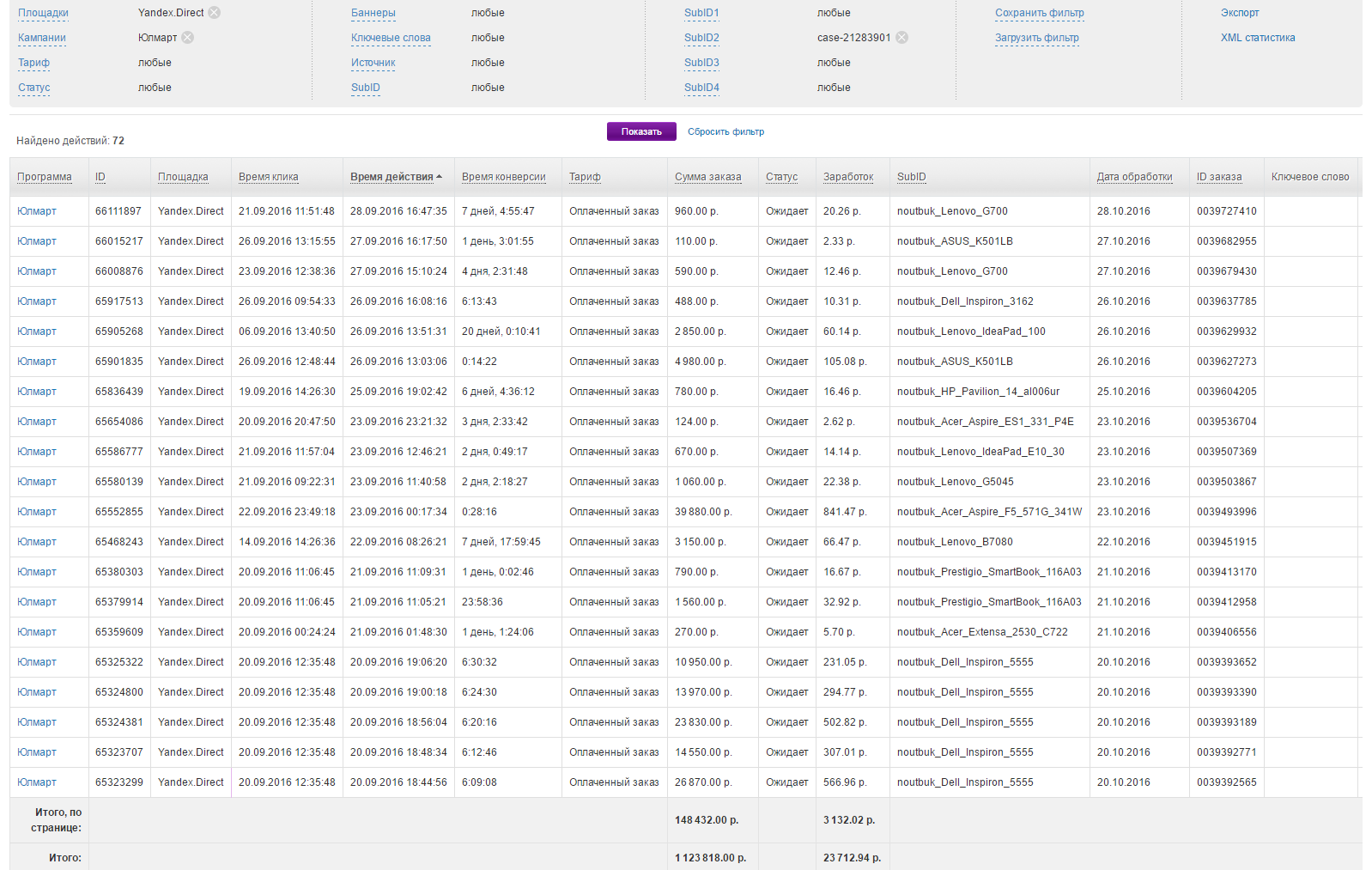Clear the Юлмарт campaign filter
The width and height of the screenshot is (1372, 870).
(188, 38)
